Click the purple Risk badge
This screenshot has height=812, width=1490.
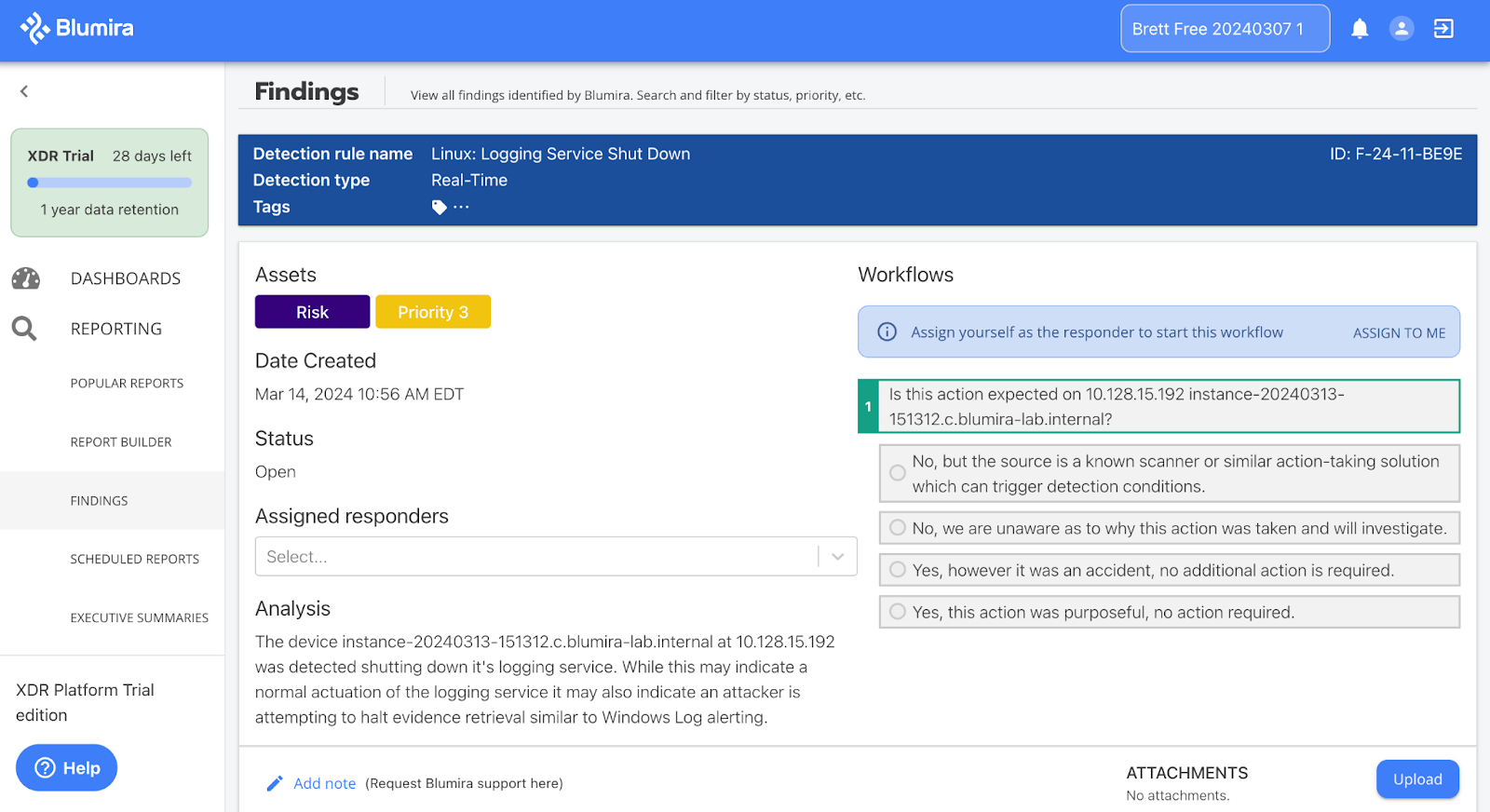tap(313, 312)
